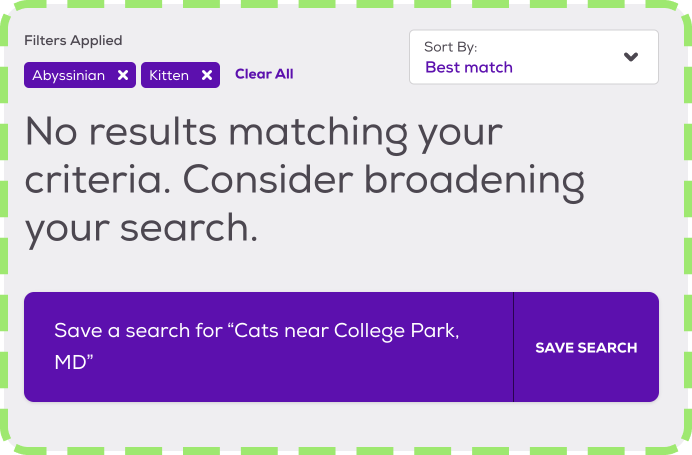This screenshot has width=692, height=455.
Task: Click the "criteria. Consider broadening" heading line
Action: tap(305, 181)
